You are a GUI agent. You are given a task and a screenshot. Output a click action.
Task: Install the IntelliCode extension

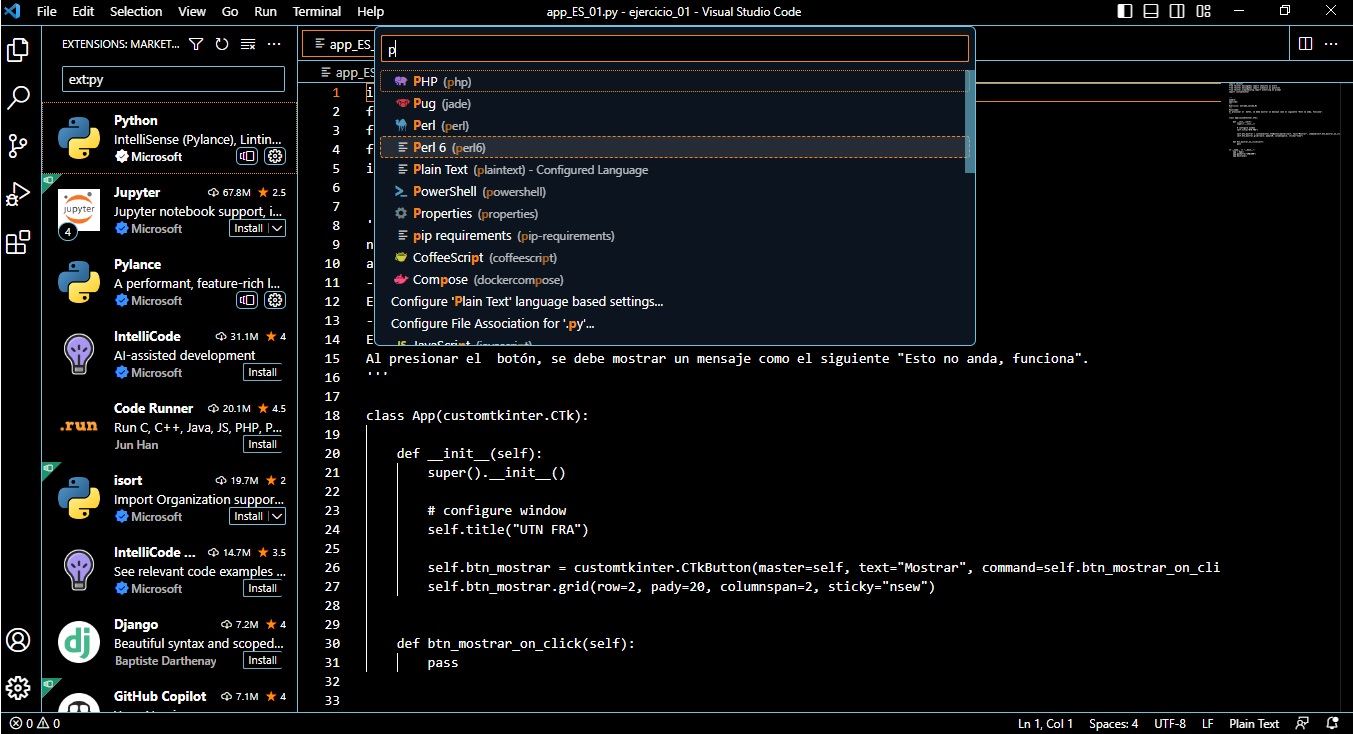pos(263,372)
